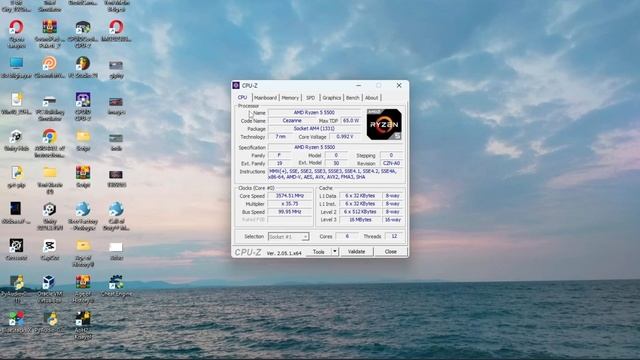
Task: Open the Oracle VM VirtualBox desktop icon
Action: tap(49, 282)
